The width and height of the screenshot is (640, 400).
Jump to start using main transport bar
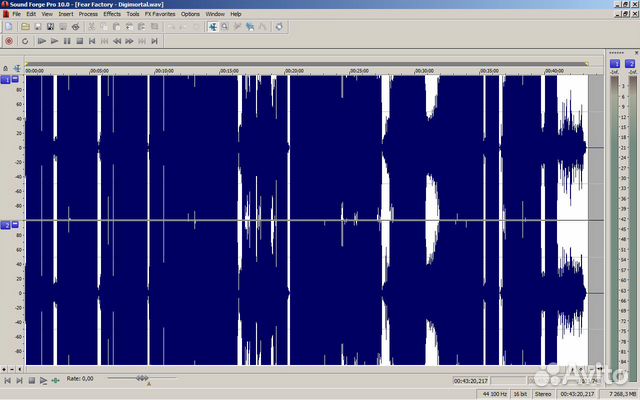point(92,41)
